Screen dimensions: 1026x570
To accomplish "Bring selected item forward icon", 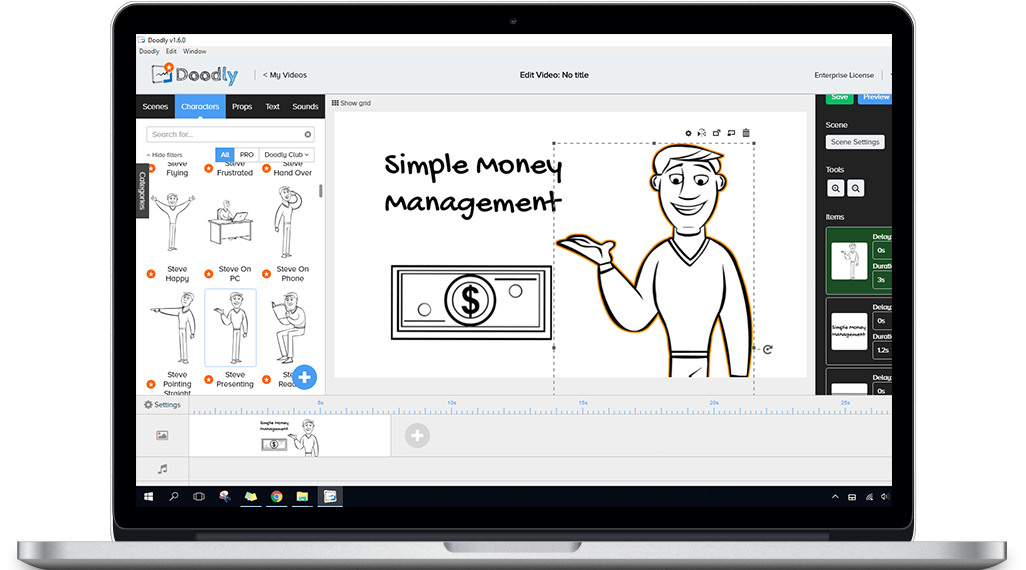I will click(x=716, y=133).
